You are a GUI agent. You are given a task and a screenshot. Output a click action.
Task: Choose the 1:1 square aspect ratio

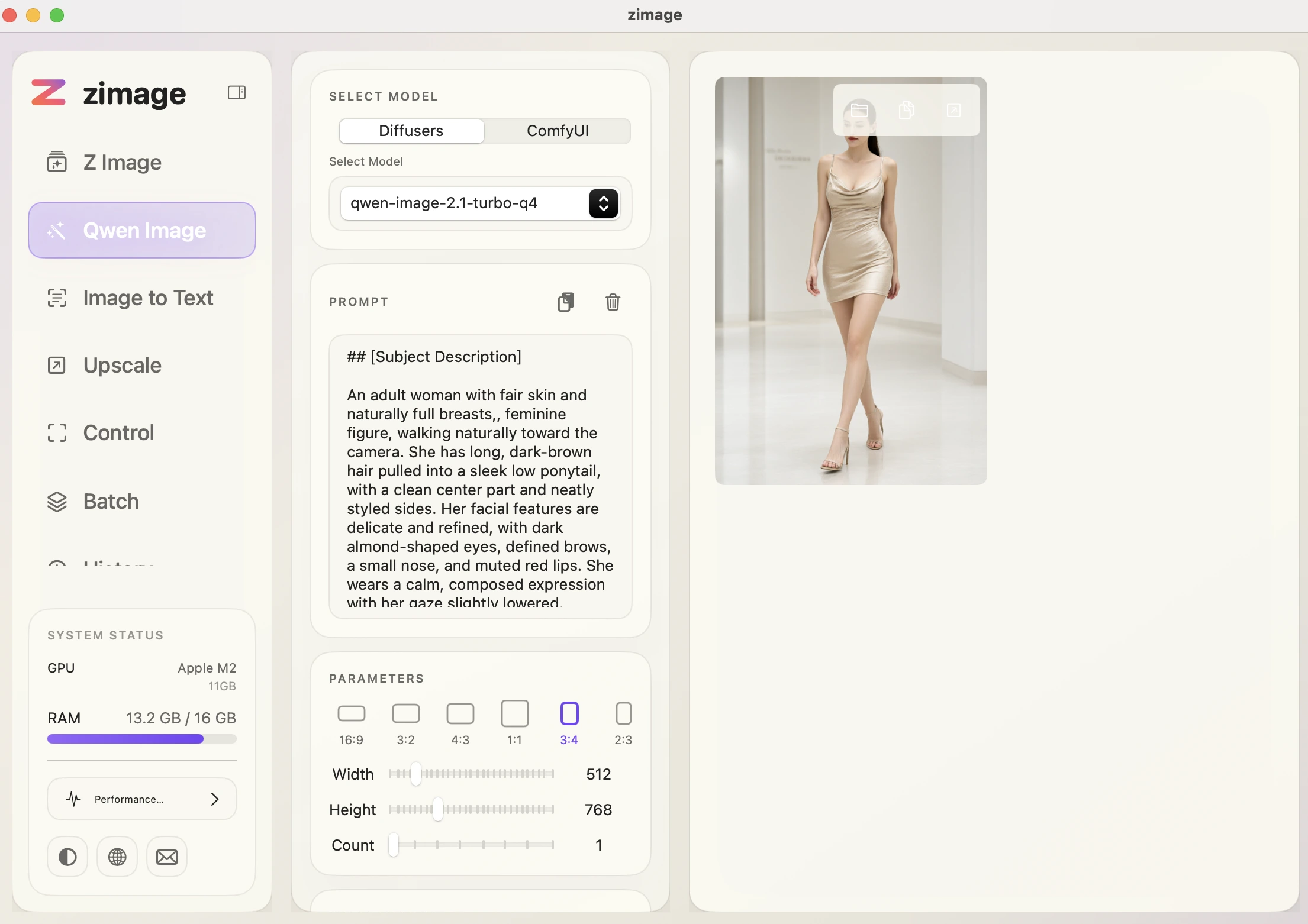[x=514, y=723]
